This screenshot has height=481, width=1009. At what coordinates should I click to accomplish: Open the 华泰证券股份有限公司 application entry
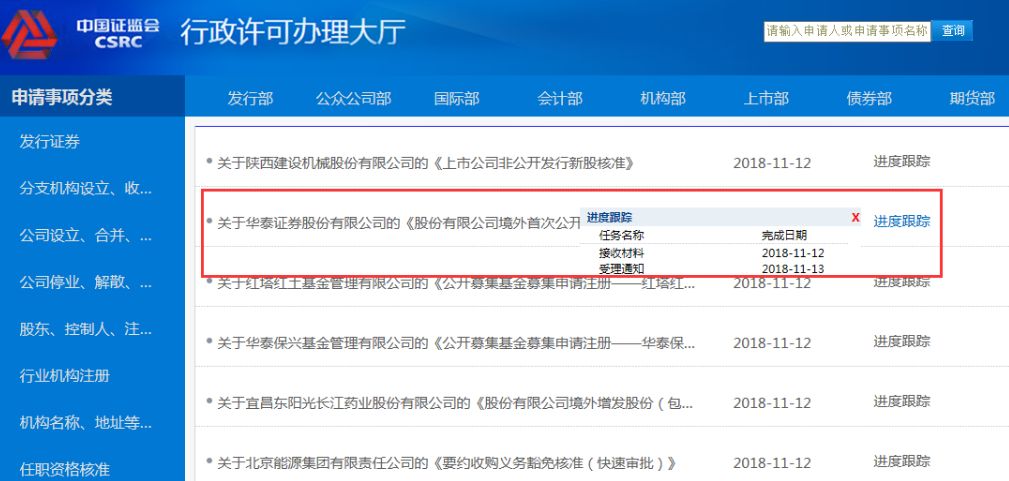tap(398, 223)
